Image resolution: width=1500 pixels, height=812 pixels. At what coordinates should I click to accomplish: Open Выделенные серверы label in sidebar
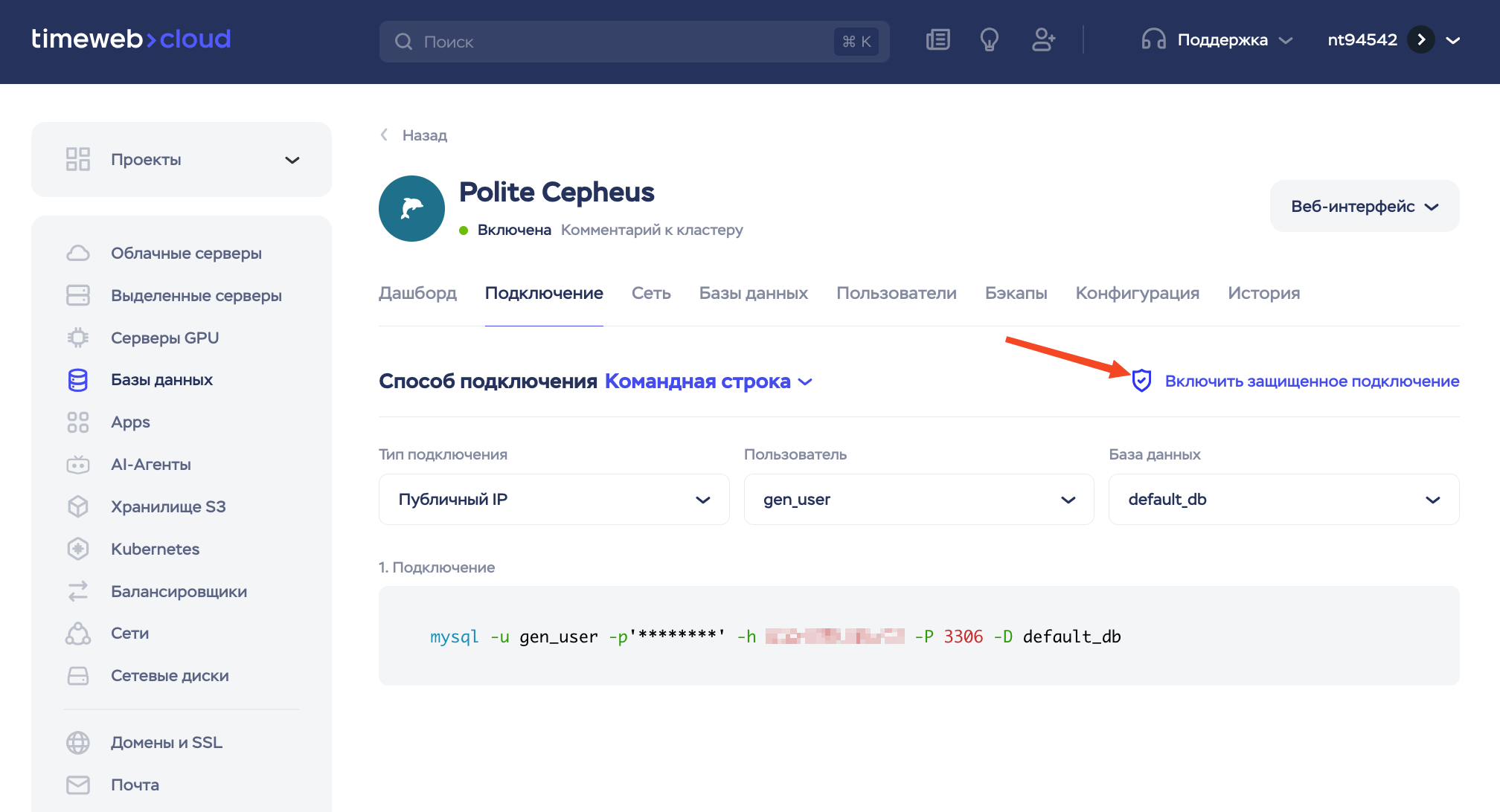tap(196, 295)
